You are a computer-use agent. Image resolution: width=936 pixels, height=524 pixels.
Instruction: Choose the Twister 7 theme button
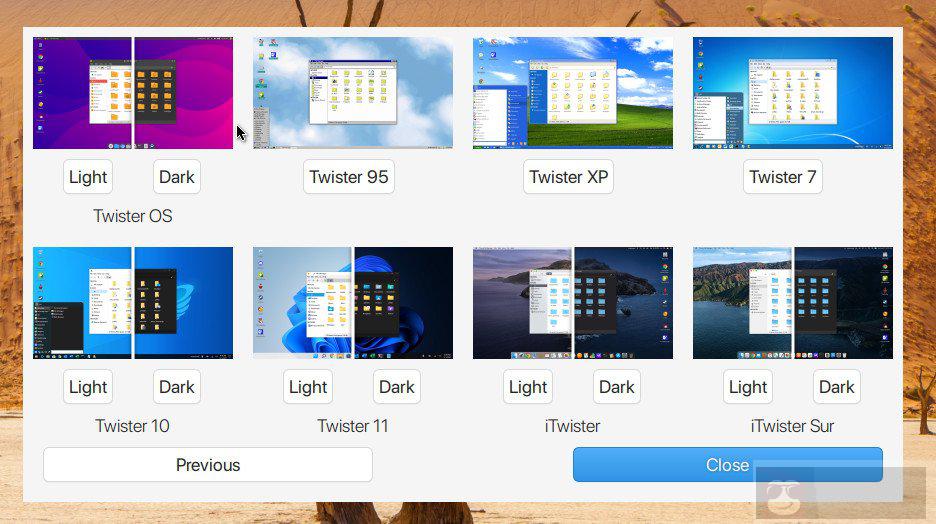pos(783,177)
